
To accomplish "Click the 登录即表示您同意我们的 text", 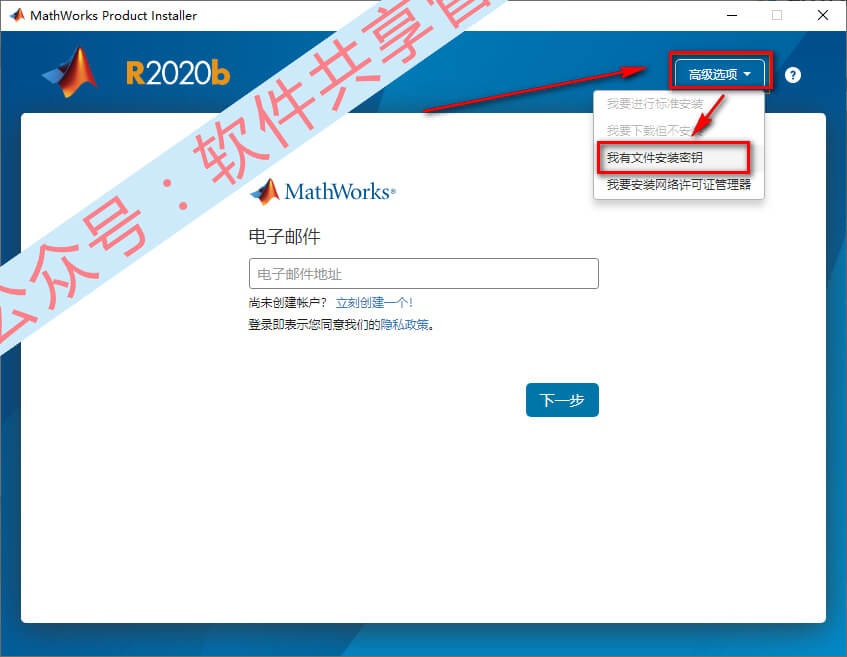I will (314, 325).
